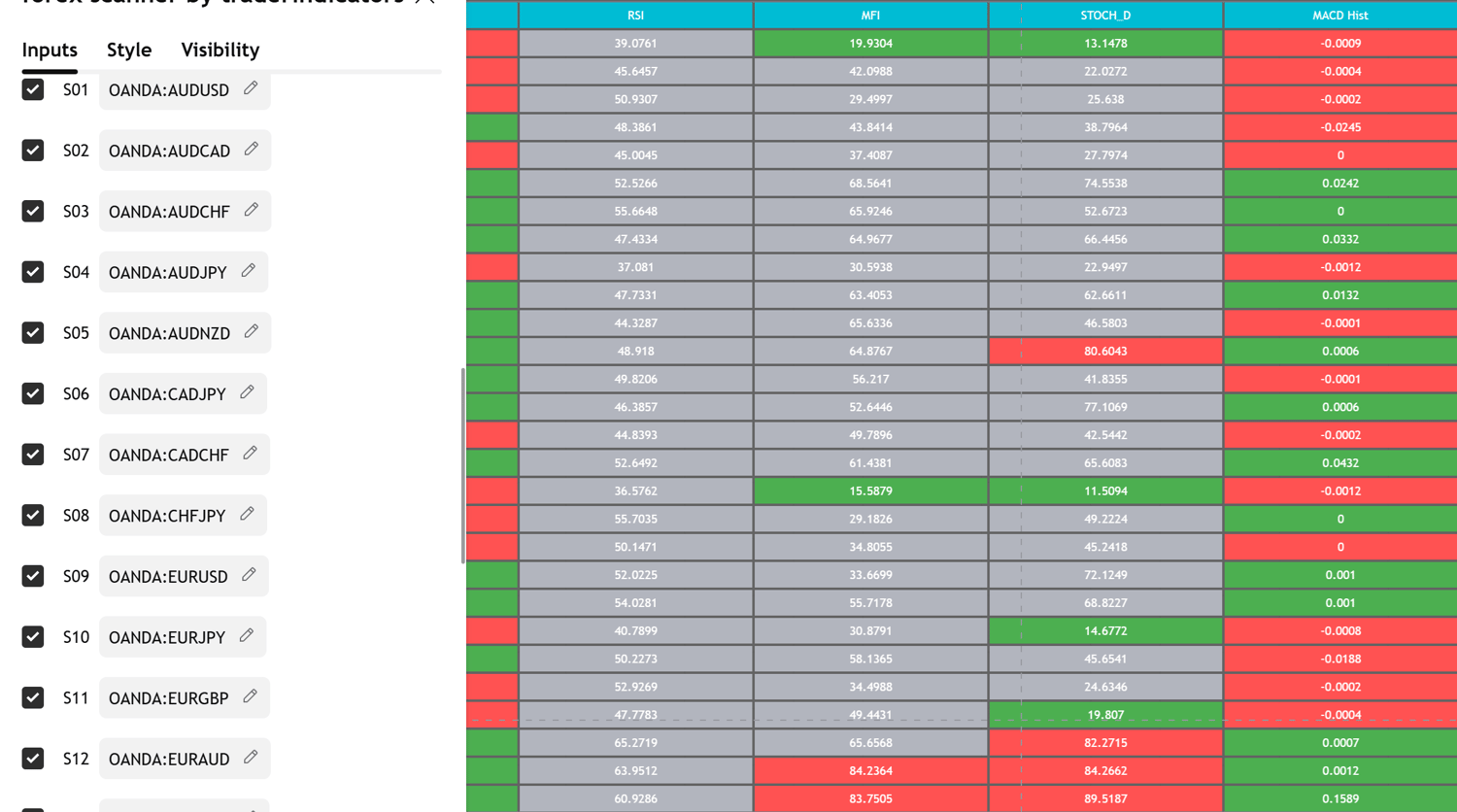Click the MACD Hist column header

click(x=1339, y=16)
